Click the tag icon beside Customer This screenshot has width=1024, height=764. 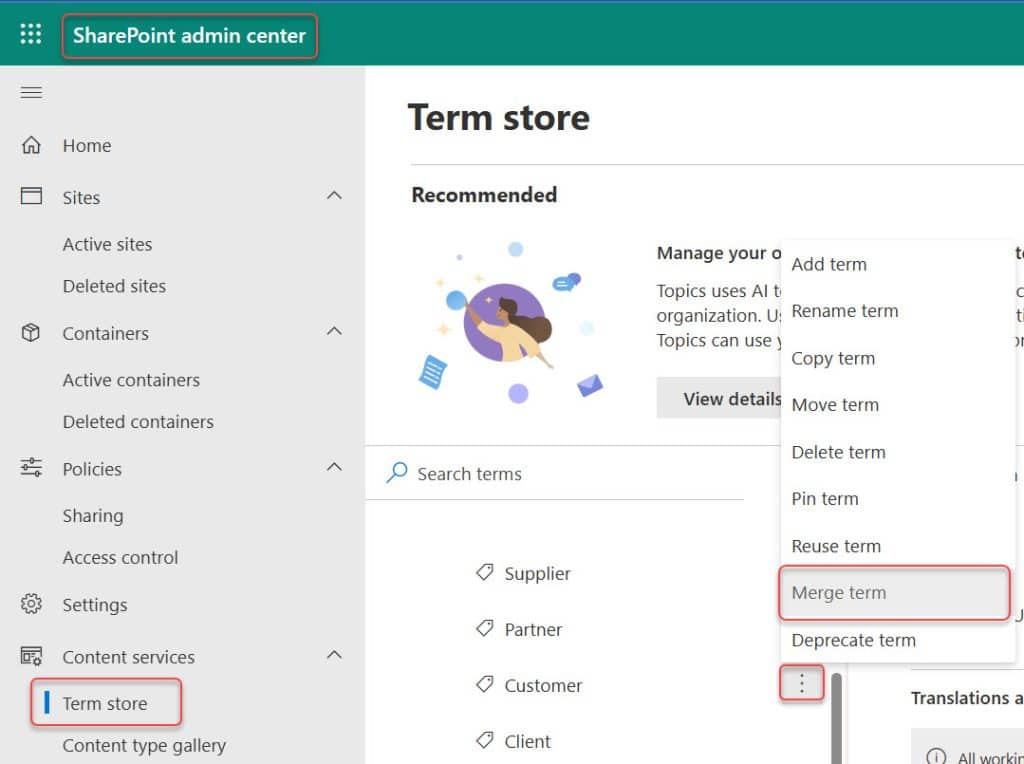pos(484,684)
